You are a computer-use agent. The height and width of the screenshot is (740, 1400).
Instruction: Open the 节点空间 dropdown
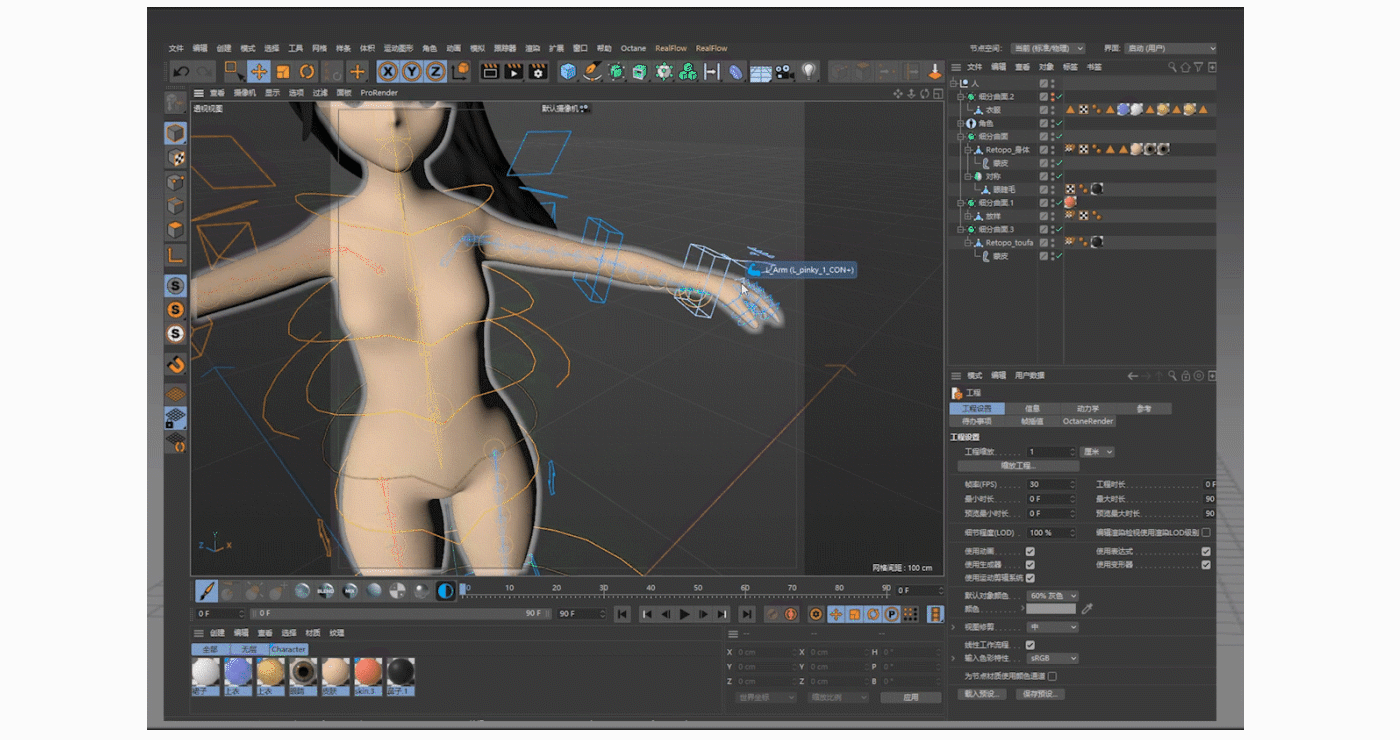[x=1048, y=48]
